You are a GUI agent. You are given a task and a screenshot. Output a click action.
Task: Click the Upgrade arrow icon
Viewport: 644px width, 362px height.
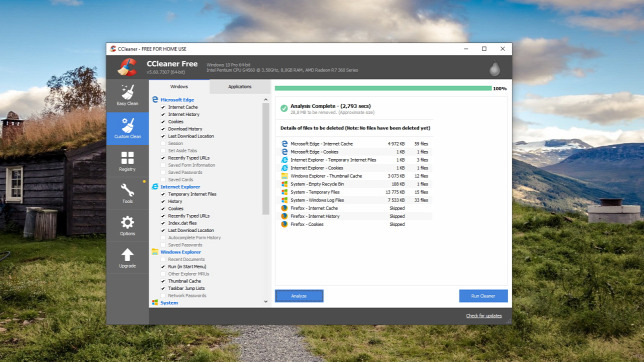(127, 255)
